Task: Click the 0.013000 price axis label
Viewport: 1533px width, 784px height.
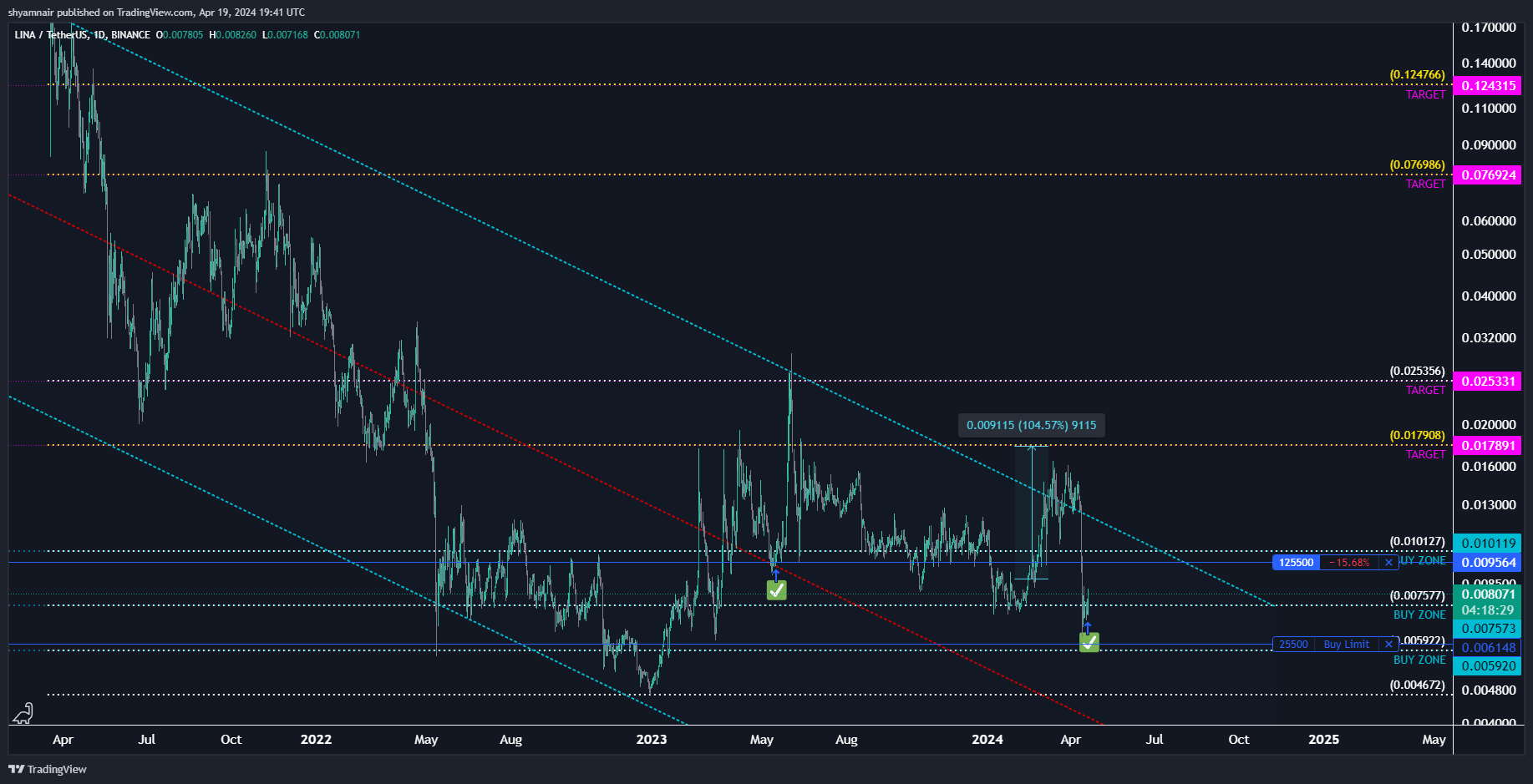Action: [1489, 504]
